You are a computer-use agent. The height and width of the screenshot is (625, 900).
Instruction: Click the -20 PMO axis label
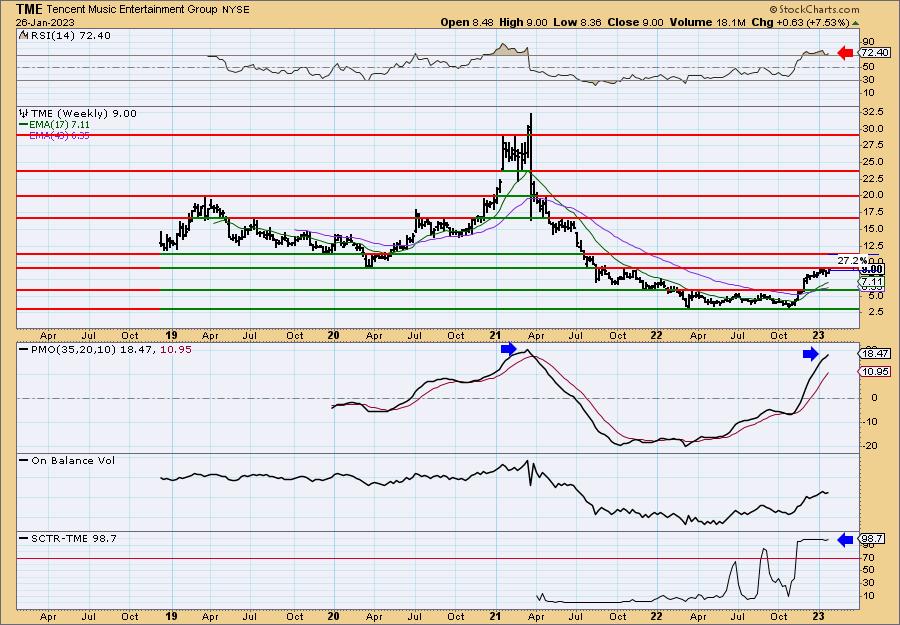870,445
